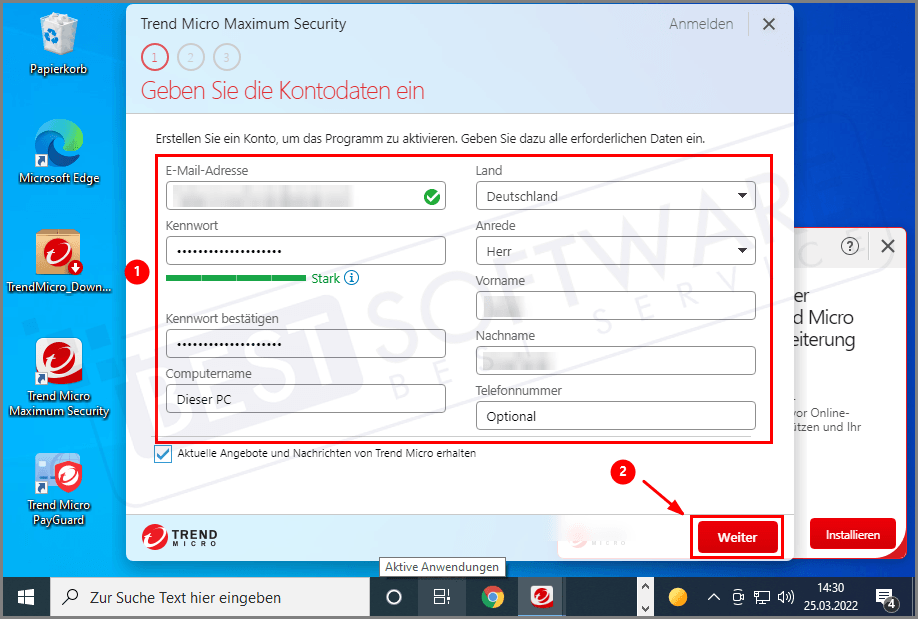The height and width of the screenshot is (620, 918).
Task: Open the help question mark icon
Action: [x=849, y=246]
